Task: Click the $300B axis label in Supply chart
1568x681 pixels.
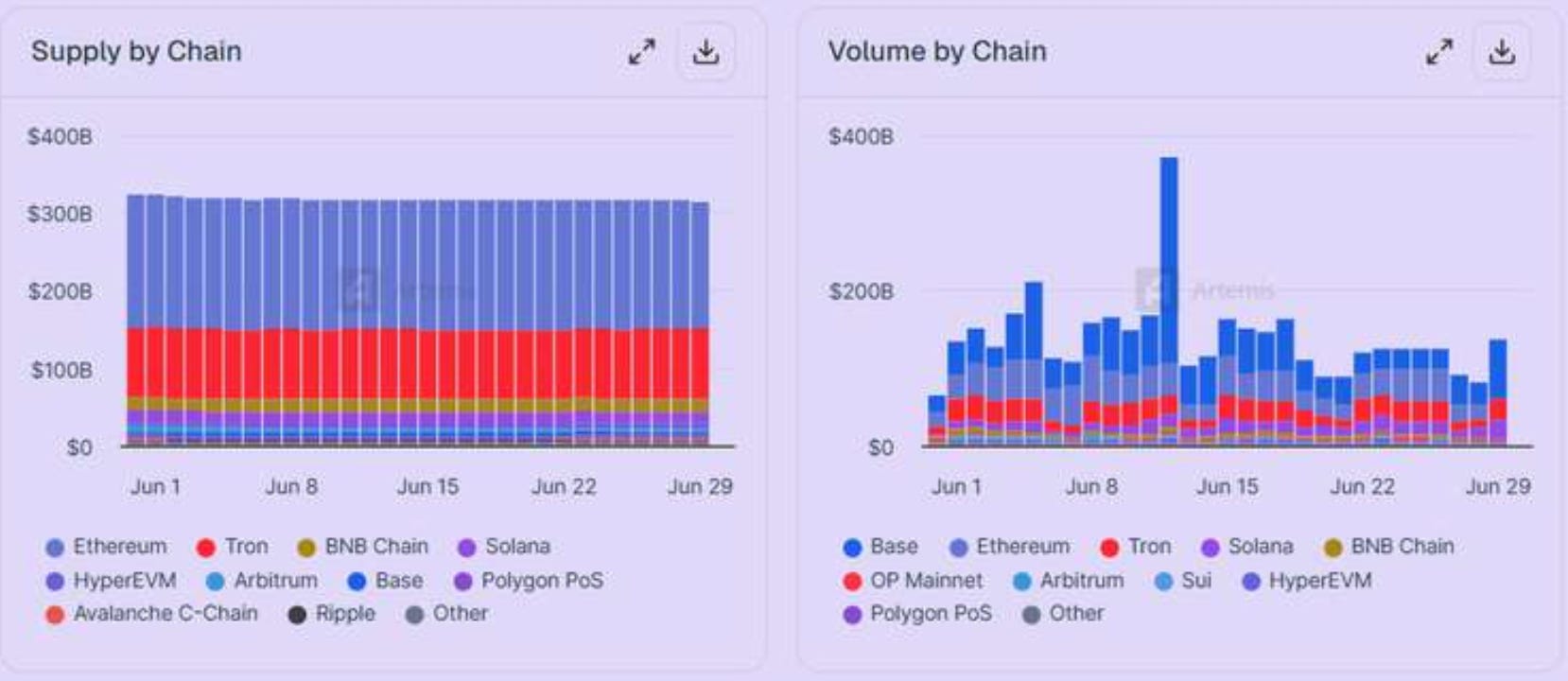Action: [x=61, y=215]
